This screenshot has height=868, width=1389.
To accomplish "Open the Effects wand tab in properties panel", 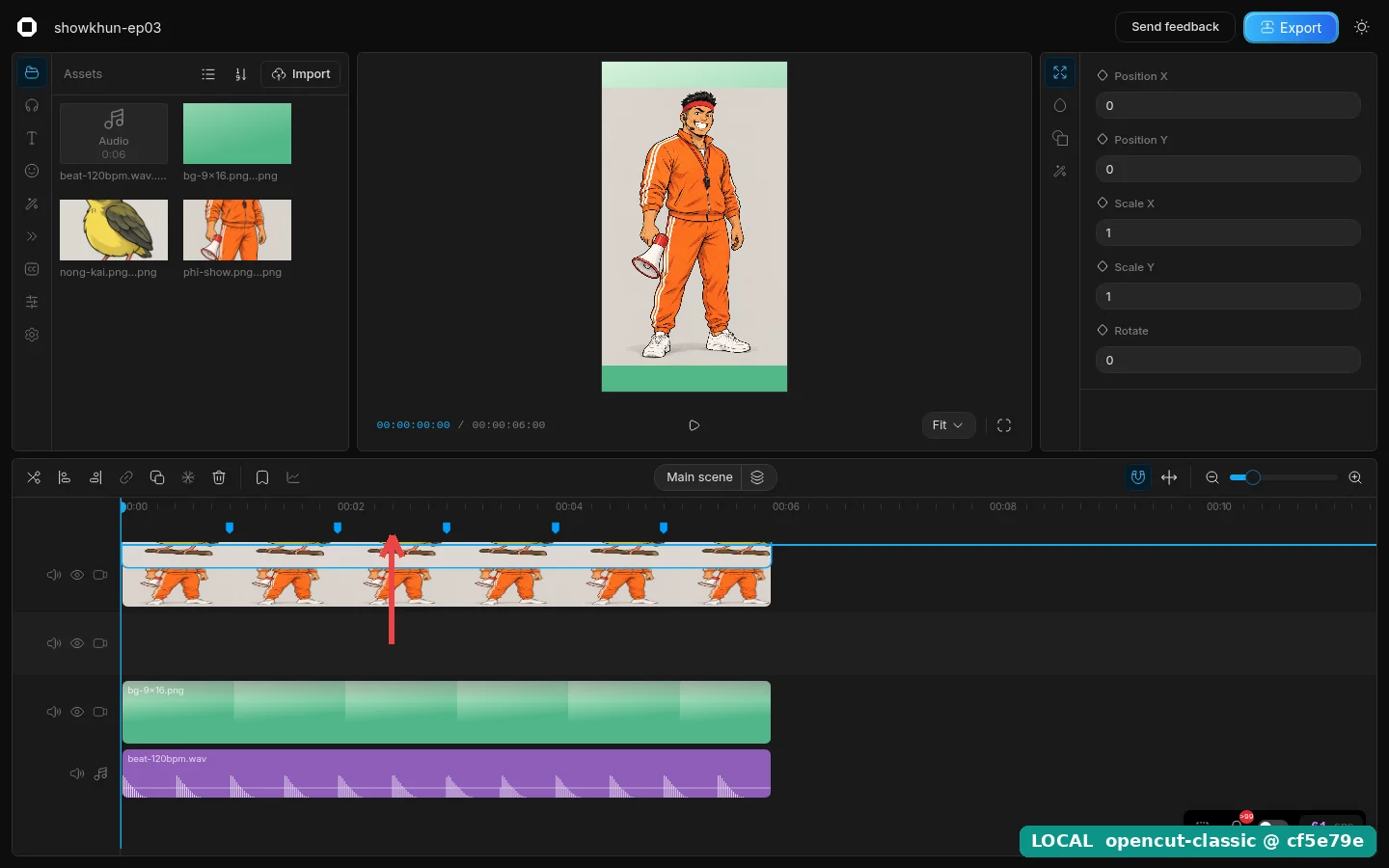I will point(1060,171).
